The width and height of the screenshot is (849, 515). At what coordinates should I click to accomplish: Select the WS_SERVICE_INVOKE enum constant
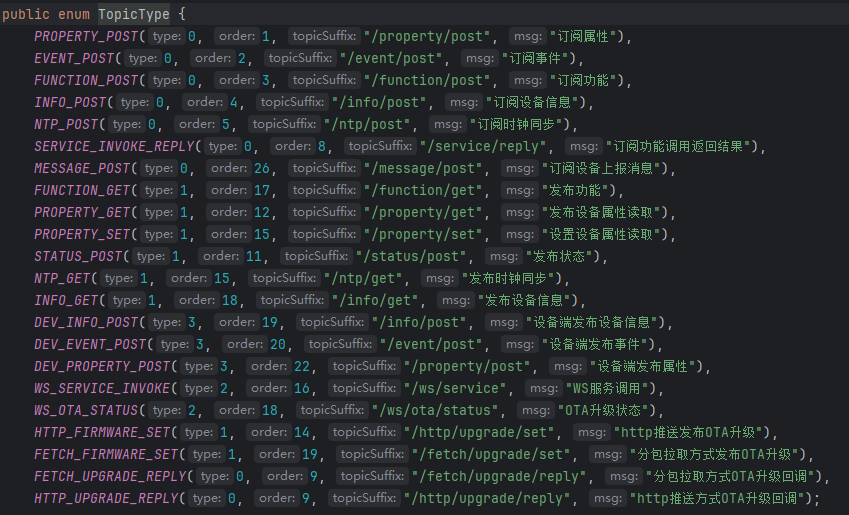click(102, 388)
